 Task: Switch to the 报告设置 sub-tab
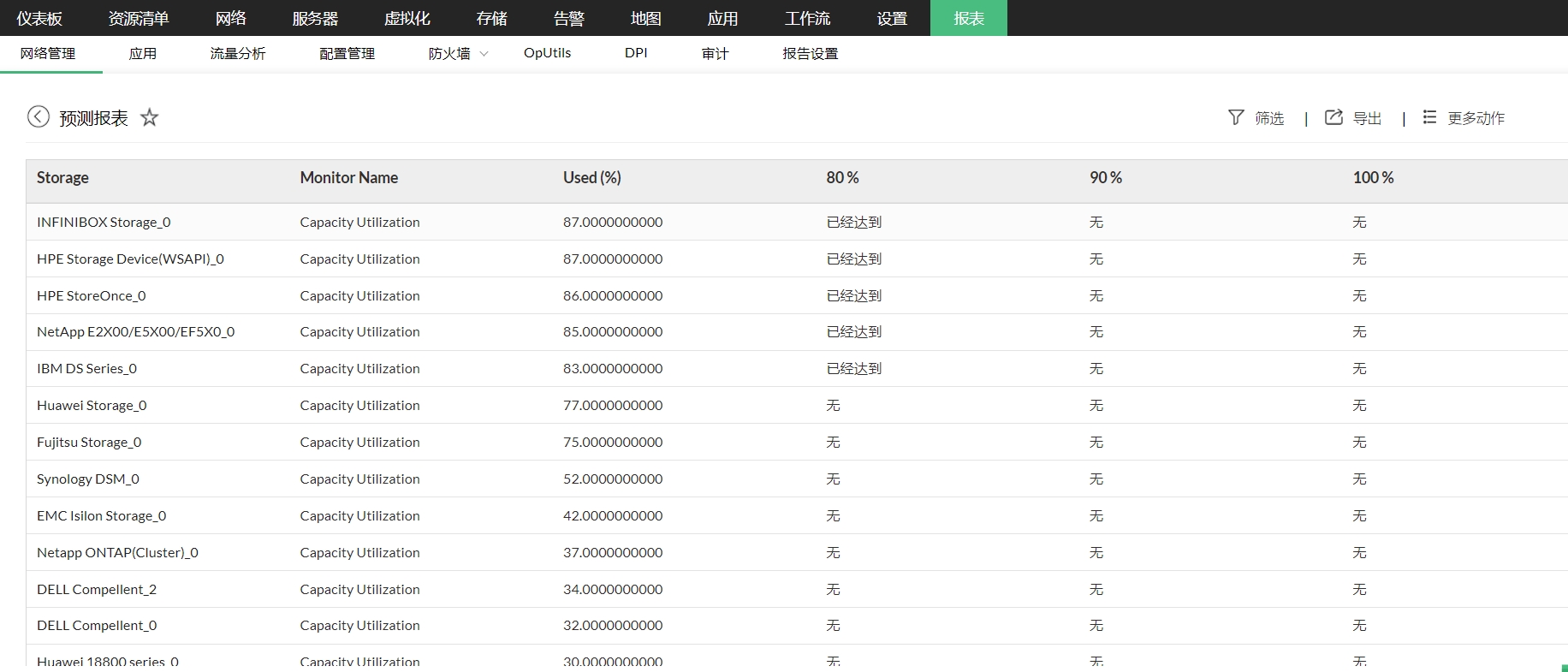(x=811, y=53)
